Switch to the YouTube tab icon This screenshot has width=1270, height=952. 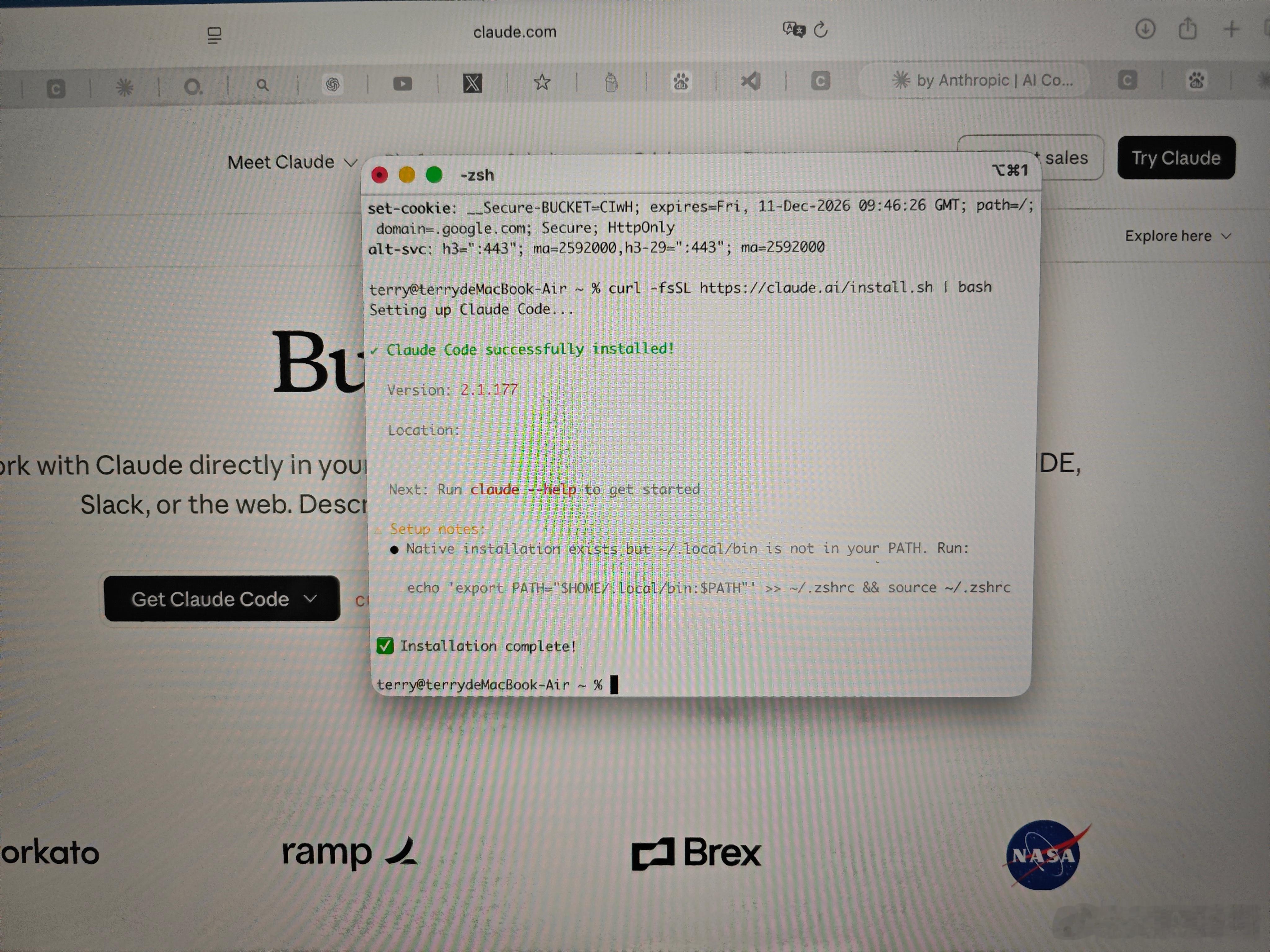402,84
